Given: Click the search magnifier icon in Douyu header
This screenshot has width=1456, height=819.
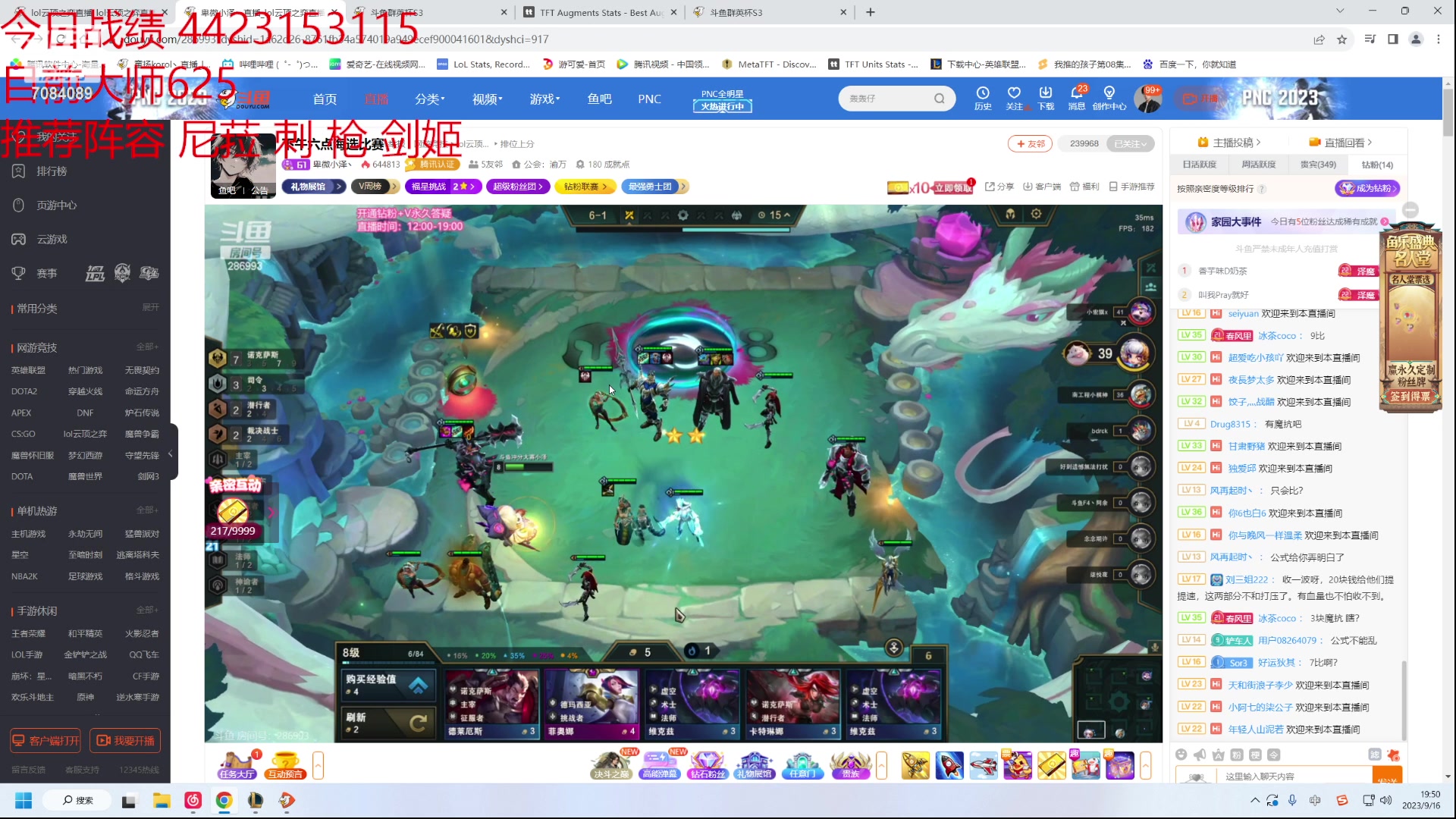Looking at the screenshot, I should pyautogui.click(x=940, y=99).
